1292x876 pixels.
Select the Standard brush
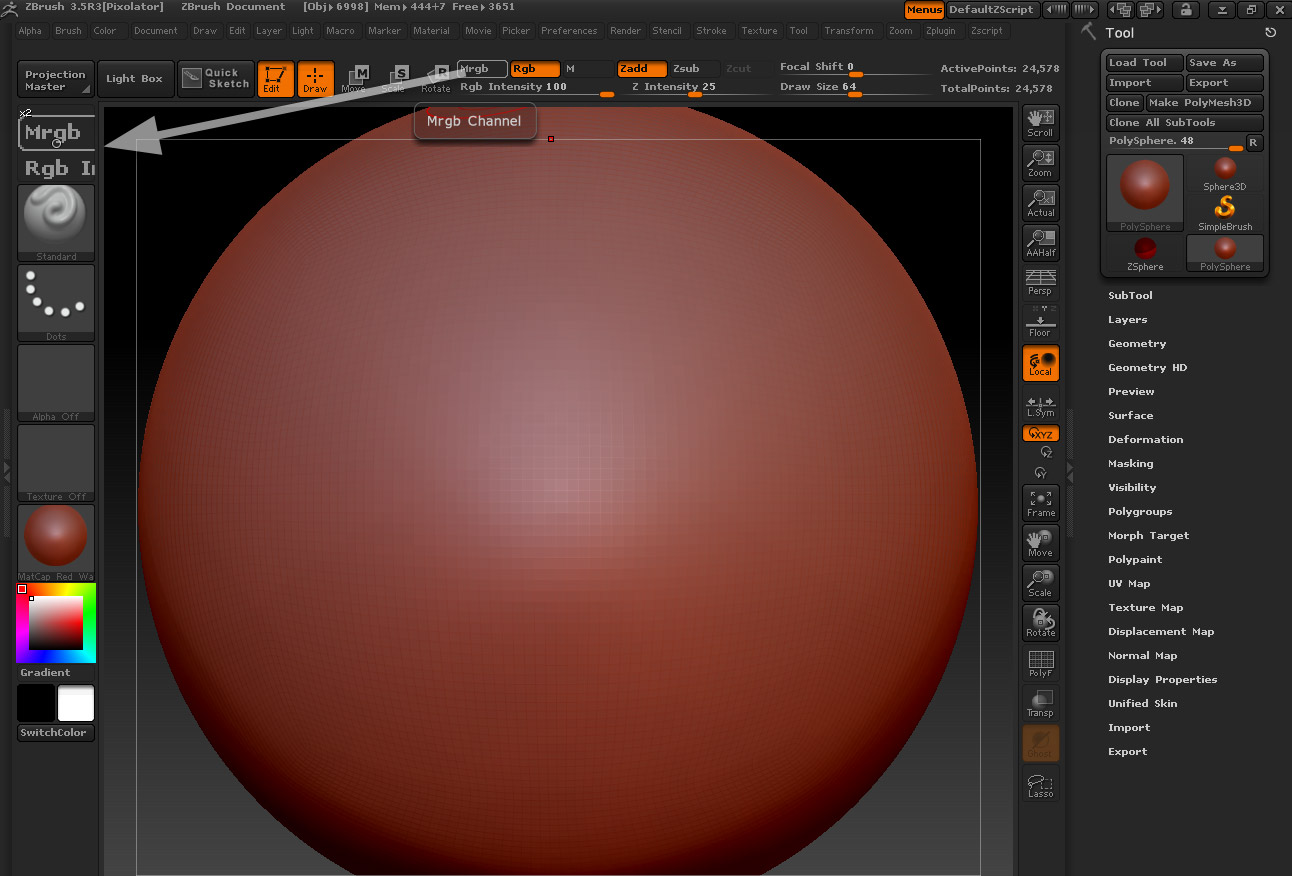pyautogui.click(x=55, y=218)
